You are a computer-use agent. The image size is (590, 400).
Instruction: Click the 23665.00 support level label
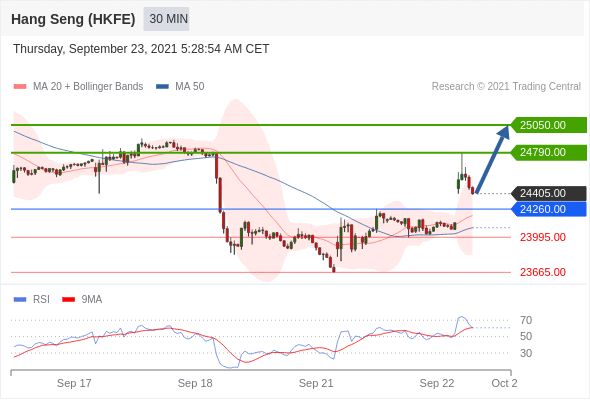pyautogui.click(x=543, y=272)
